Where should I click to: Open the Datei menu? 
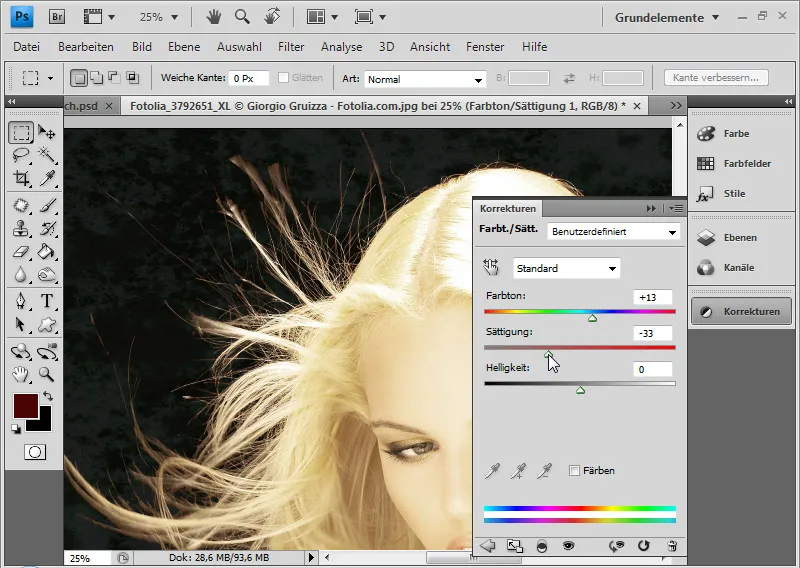pos(27,47)
